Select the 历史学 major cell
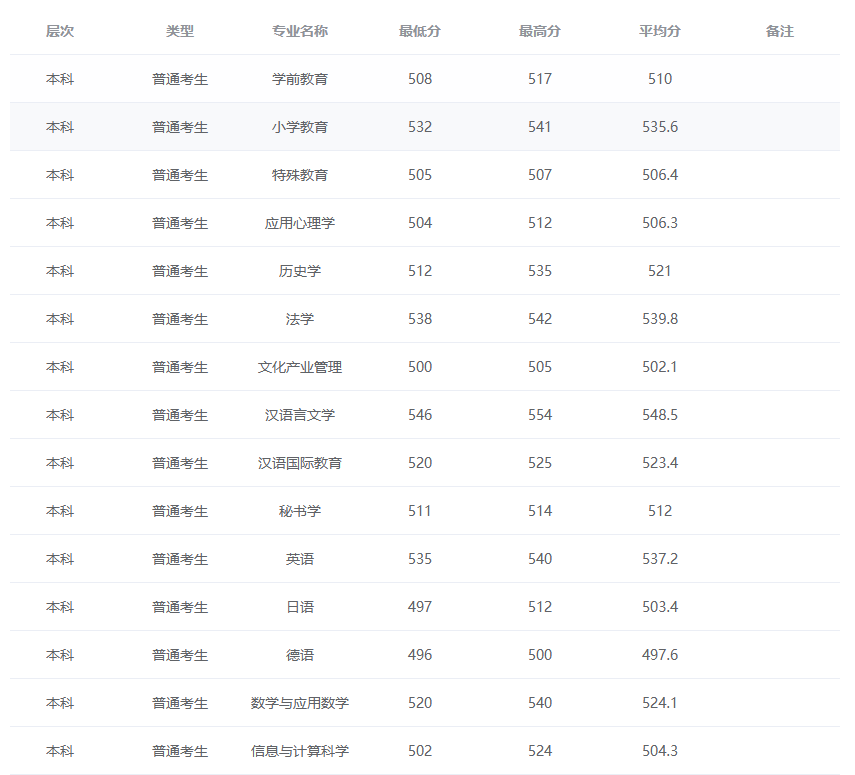Screen dimensions: 855x775 300,271
